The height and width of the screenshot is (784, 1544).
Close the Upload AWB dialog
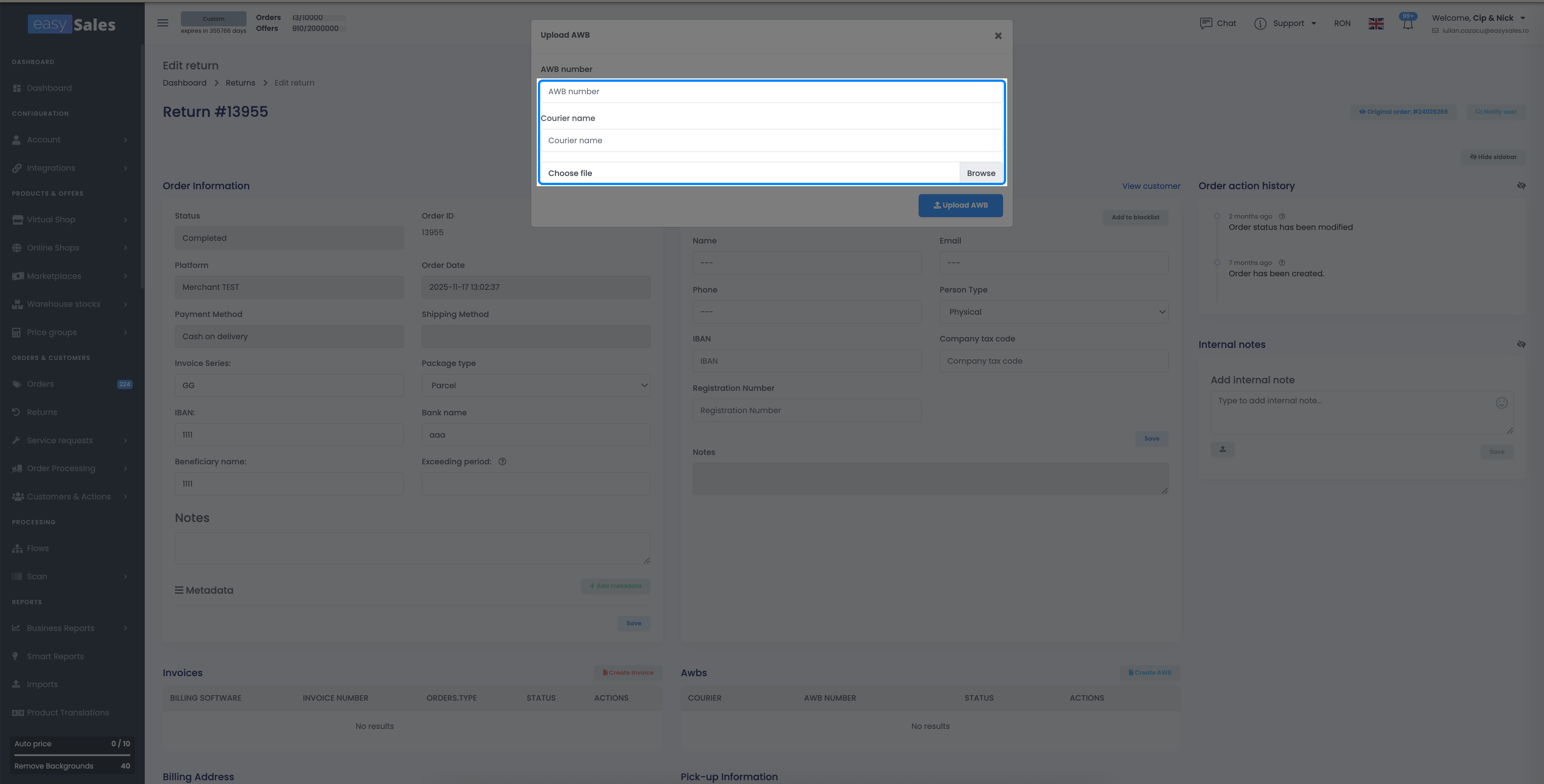point(998,36)
